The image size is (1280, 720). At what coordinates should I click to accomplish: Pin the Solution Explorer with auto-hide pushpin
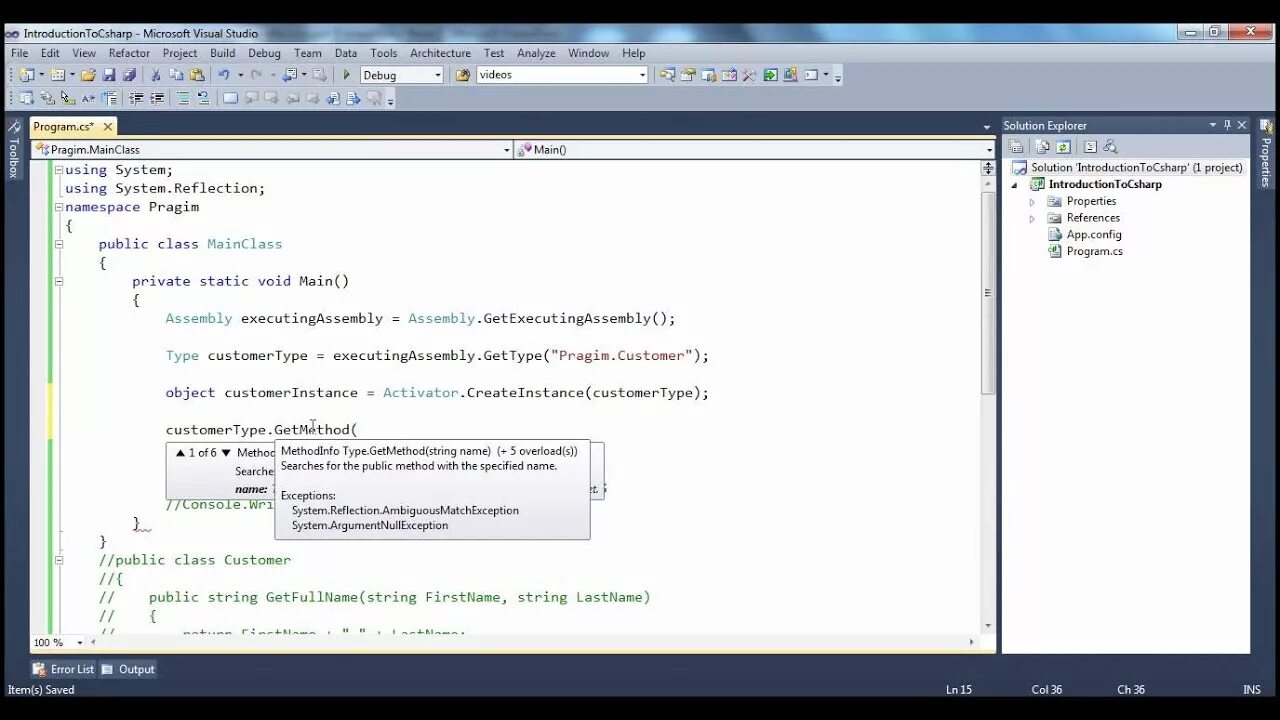coord(1227,125)
